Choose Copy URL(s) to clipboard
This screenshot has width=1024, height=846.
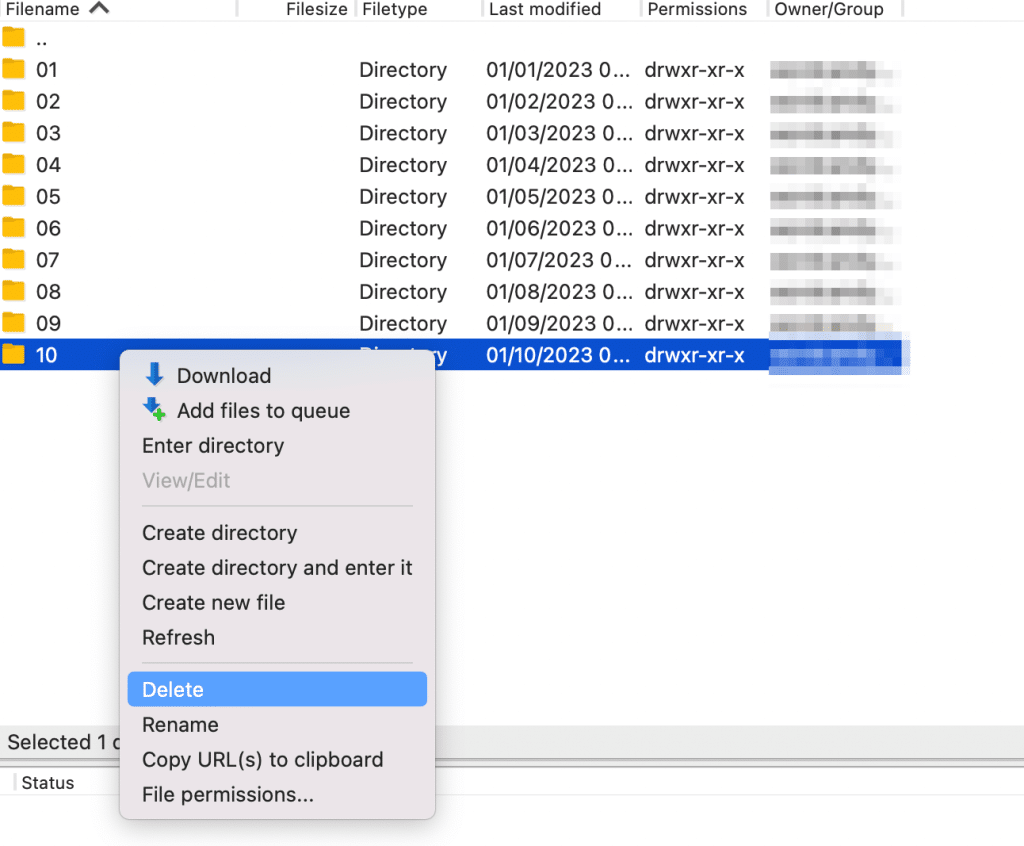pyautogui.click(x=262, y=760)
